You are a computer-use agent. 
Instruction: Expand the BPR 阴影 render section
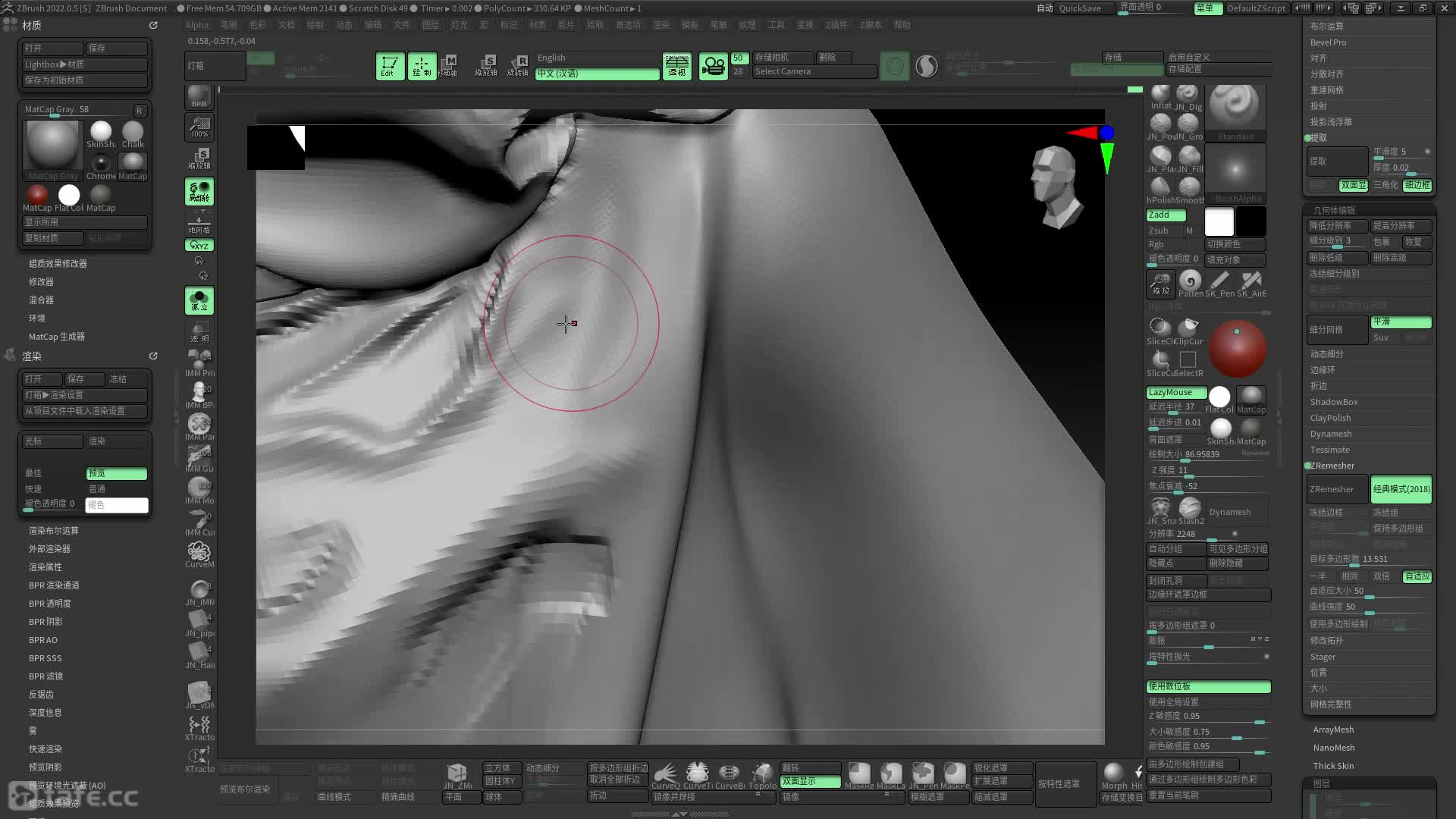pos(45,622)
